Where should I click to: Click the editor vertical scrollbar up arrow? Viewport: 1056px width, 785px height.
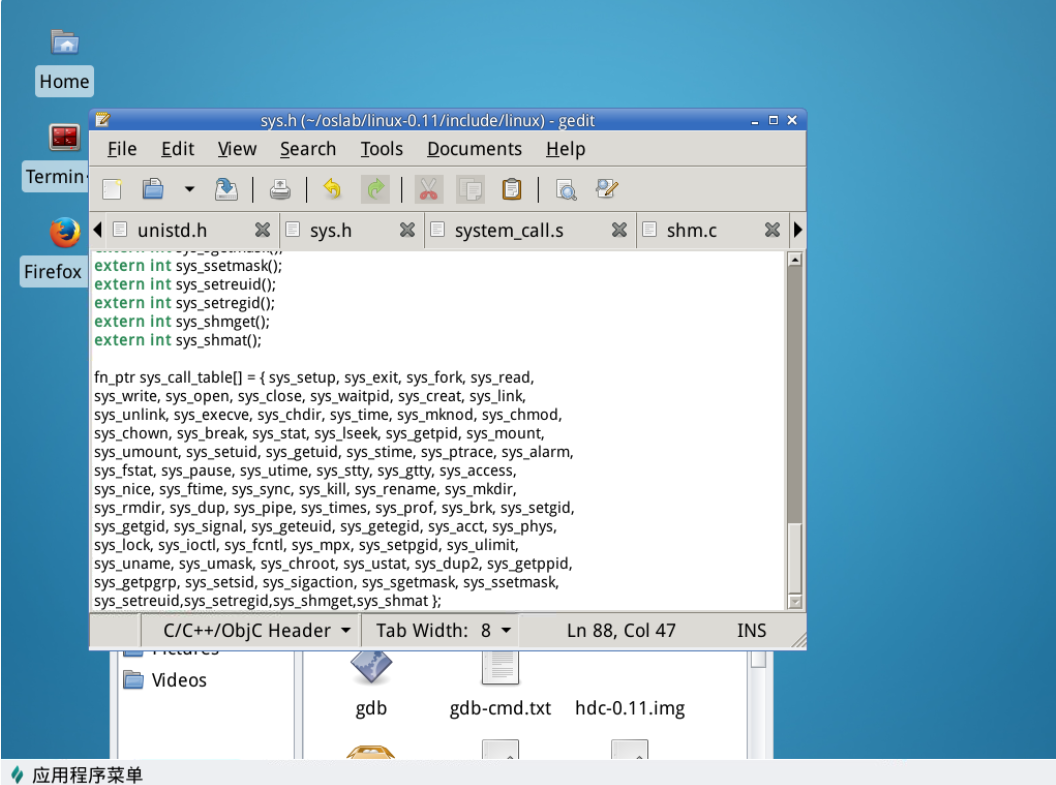coord(795,260)
